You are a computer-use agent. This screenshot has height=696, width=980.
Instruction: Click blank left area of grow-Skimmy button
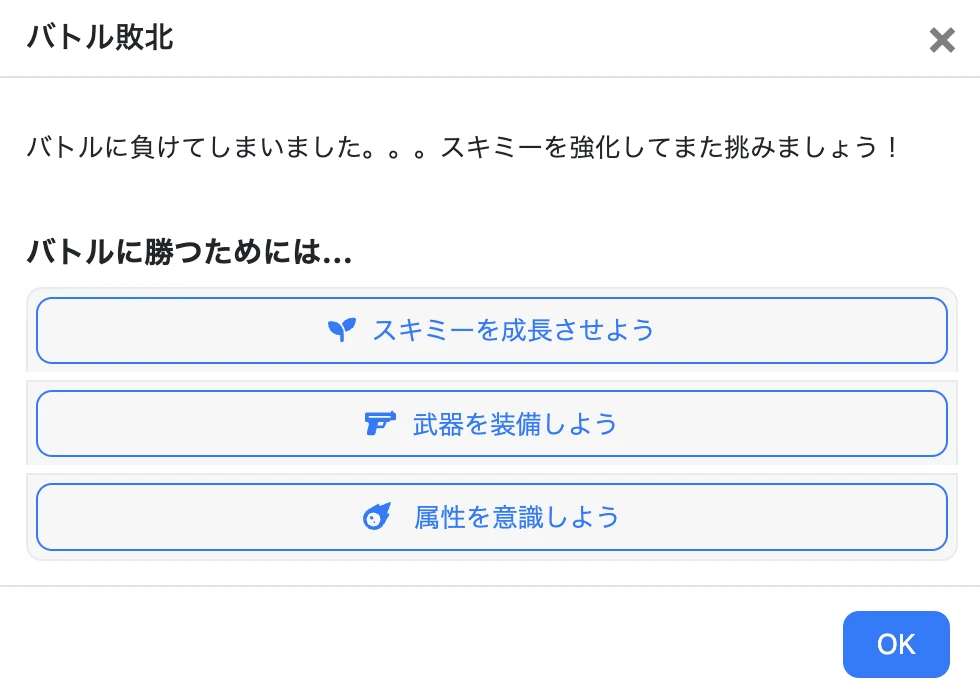(x=181, y=331)
